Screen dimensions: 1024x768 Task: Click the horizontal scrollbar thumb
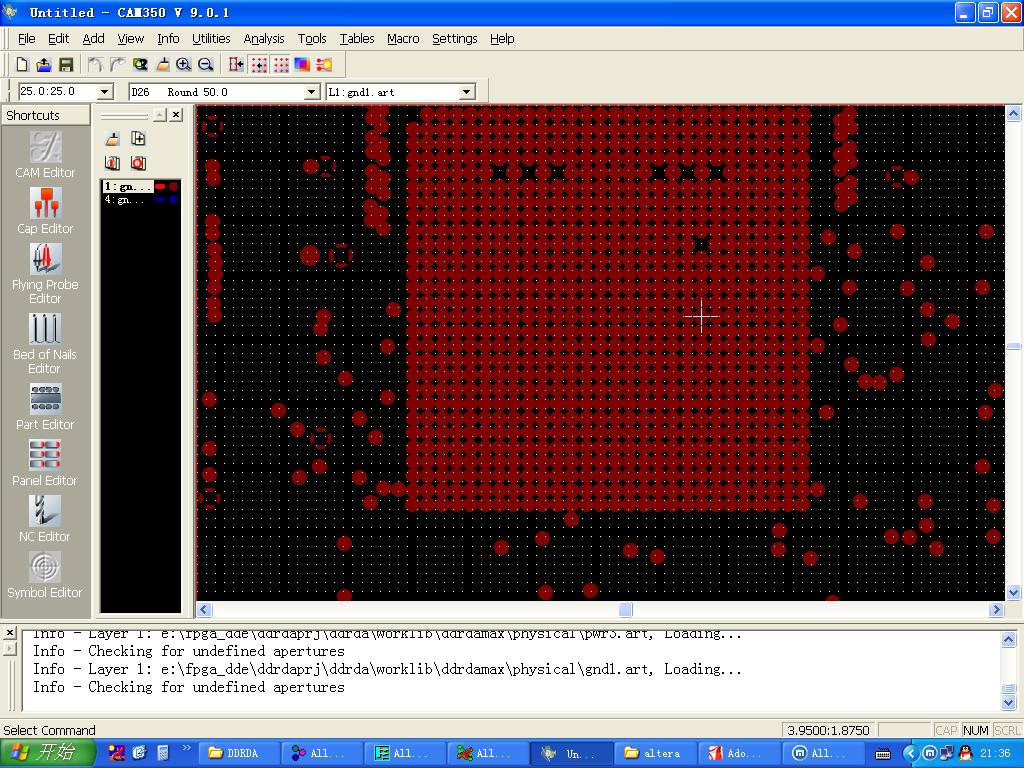[626, 609]
